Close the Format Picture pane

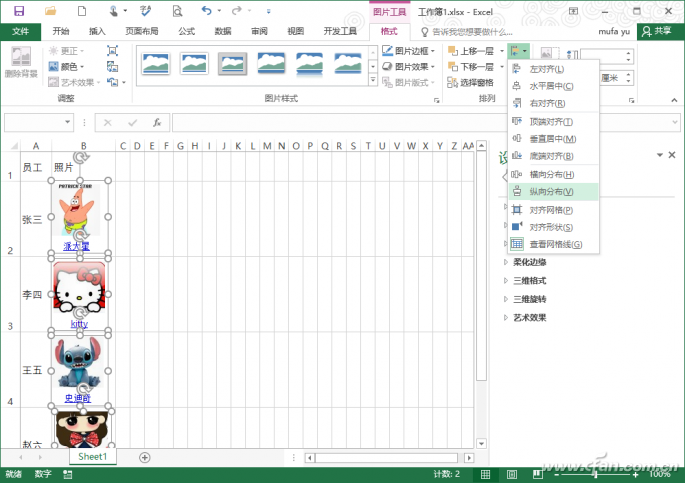672,155
